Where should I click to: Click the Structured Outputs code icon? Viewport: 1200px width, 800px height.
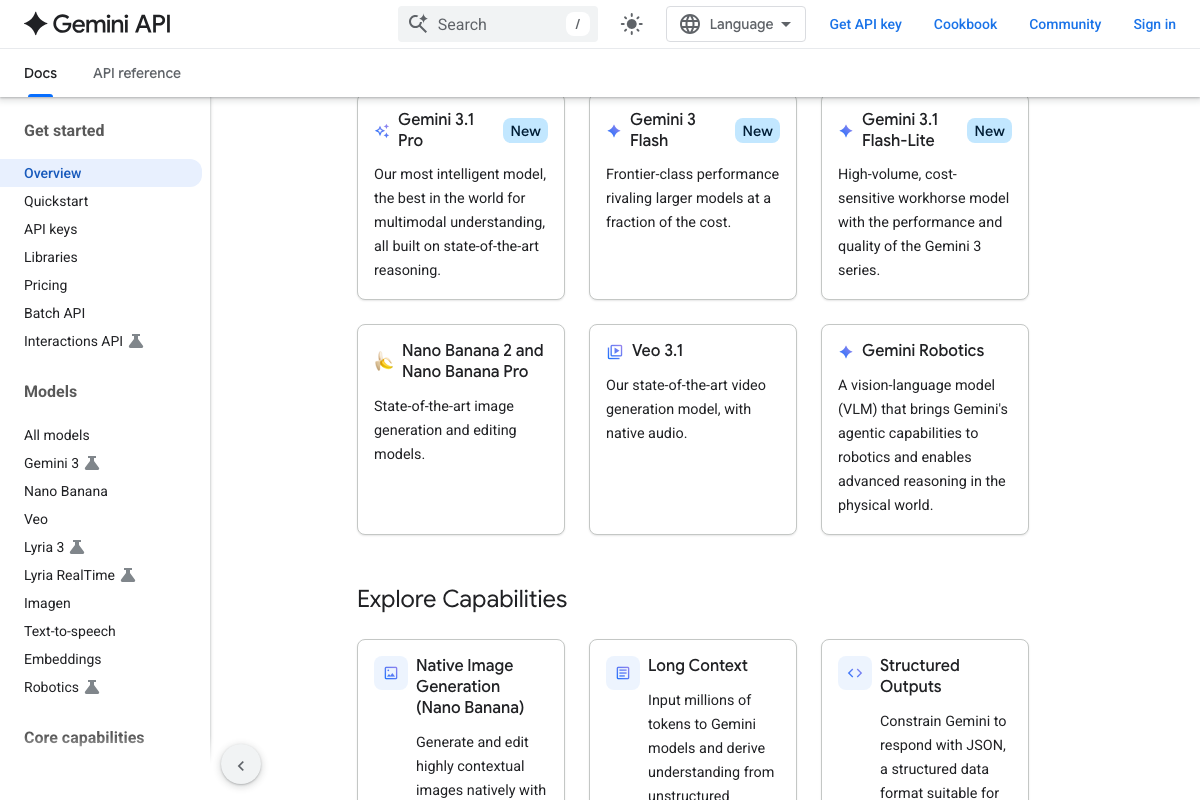[855, 673]
